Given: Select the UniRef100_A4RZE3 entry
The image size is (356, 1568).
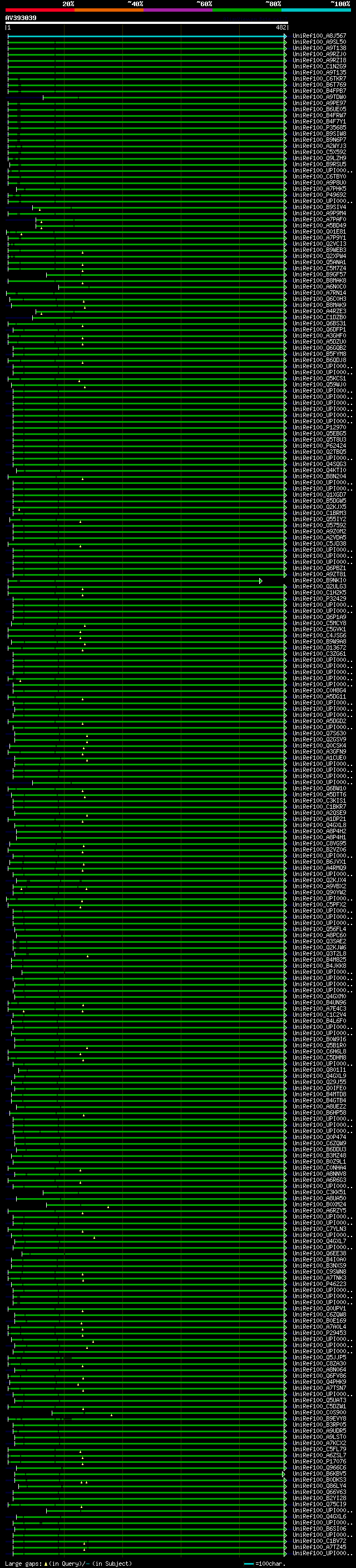Looking at the screenshot, I should 319,311.
